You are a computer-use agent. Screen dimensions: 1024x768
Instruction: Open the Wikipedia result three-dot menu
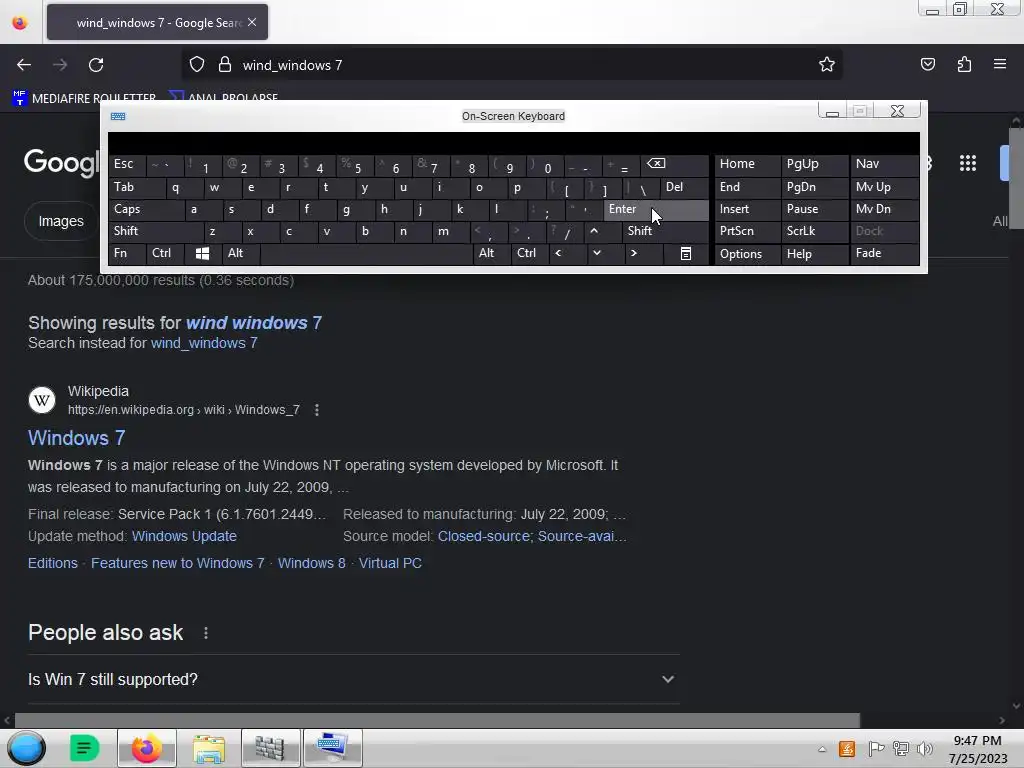[317, 410]
